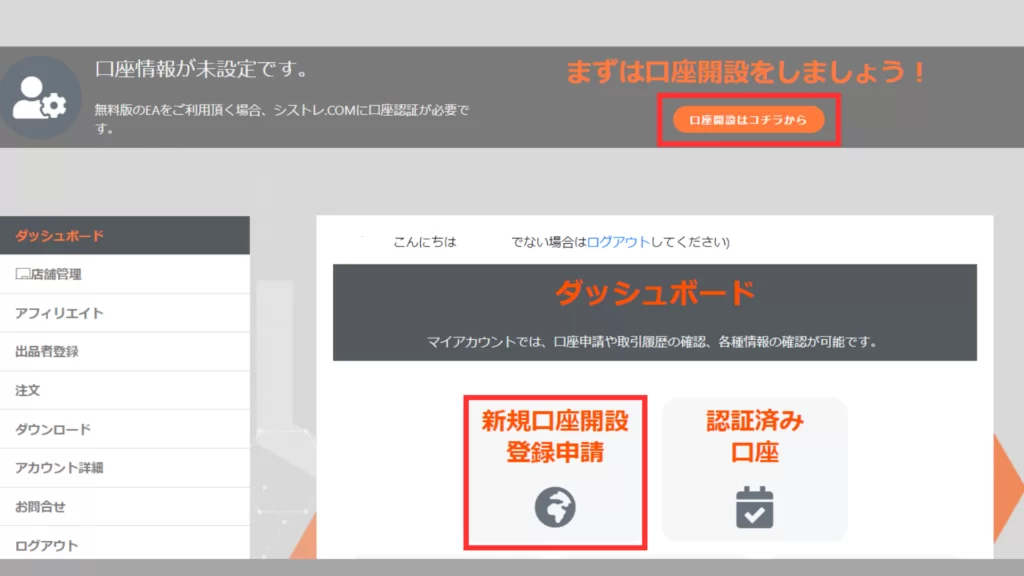Select アカウント詳細 in the sidebar

[x=125, y=468]
